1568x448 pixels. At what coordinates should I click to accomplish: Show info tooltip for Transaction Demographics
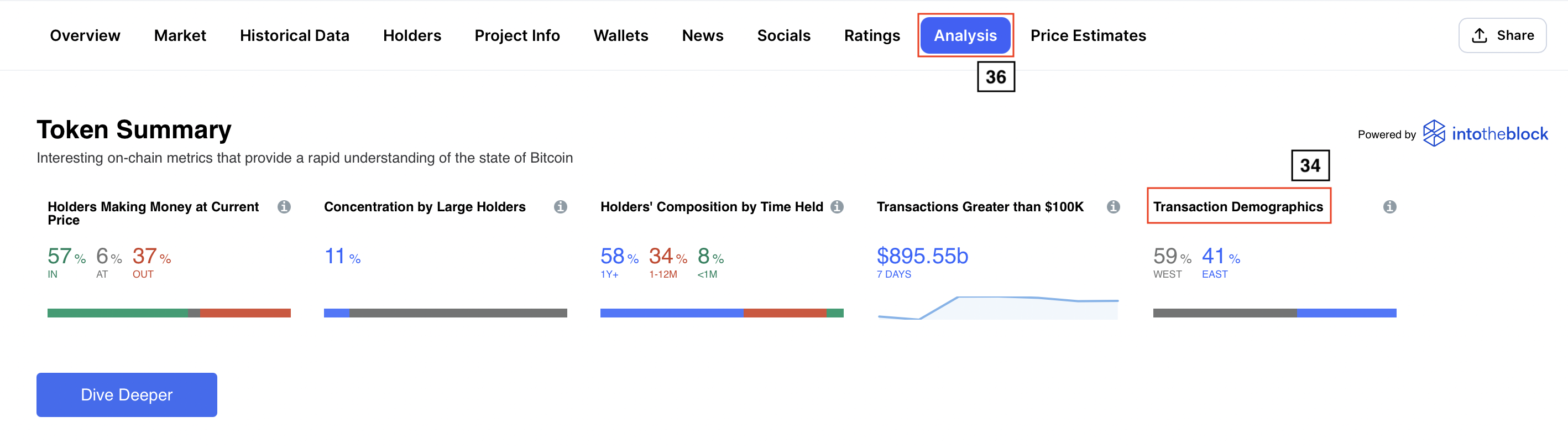1389,207
